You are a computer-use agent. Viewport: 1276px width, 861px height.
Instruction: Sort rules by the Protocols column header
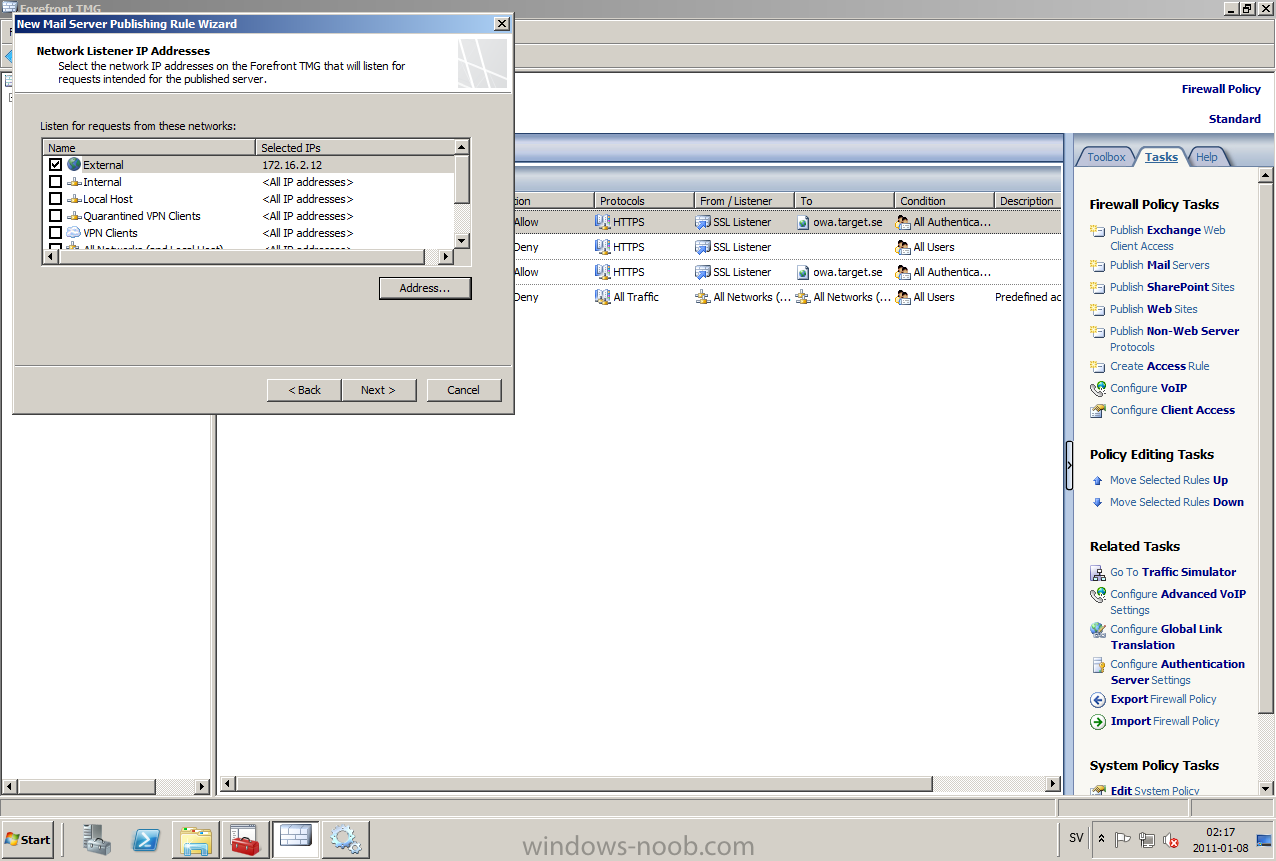(644, 201)
